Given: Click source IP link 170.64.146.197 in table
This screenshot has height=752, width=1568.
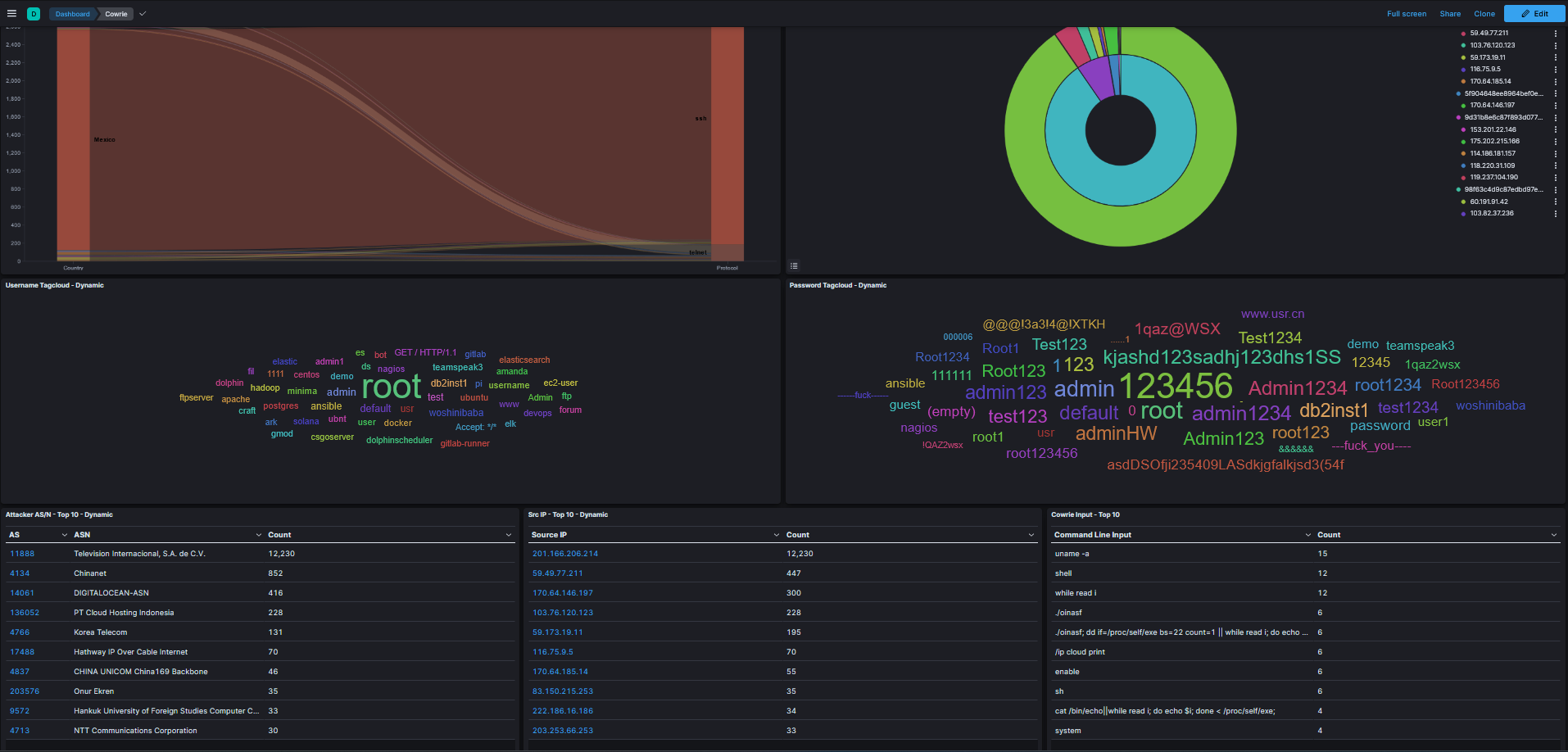Looking at the screenshot, I should point(563,593).
